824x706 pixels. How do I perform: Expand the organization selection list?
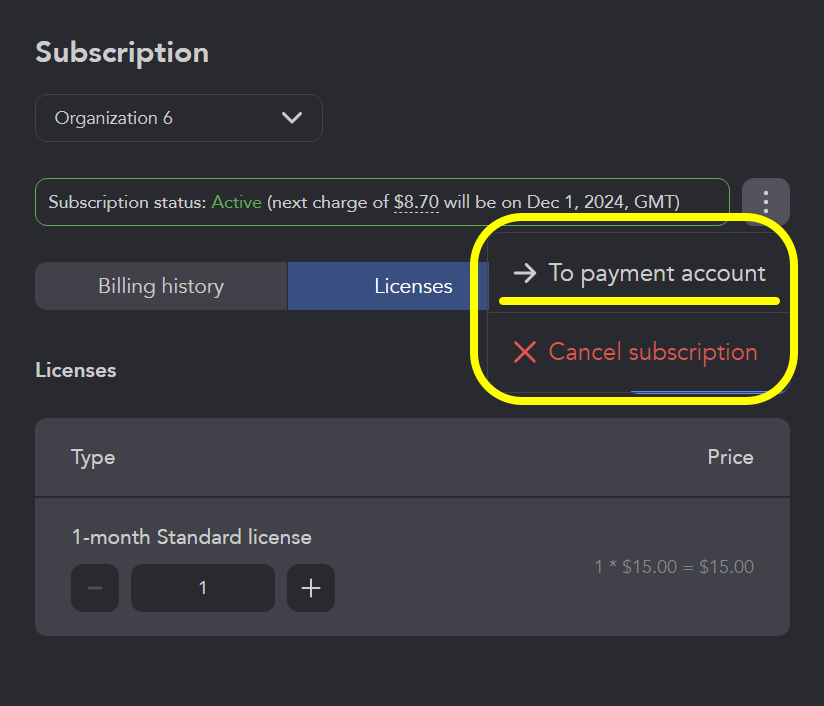[179, 117]
